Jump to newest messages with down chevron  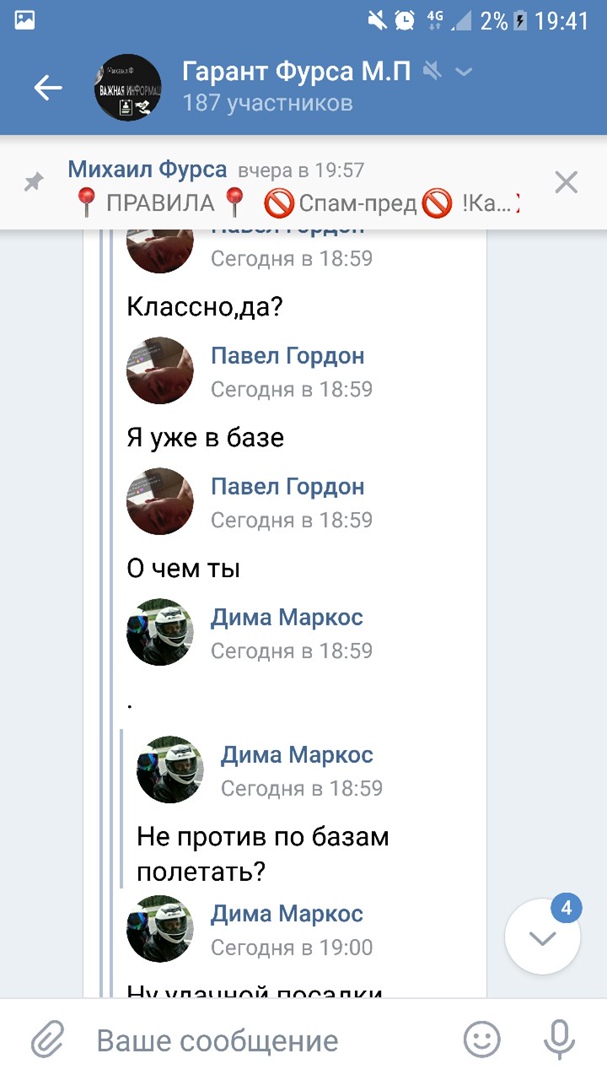pos(542,937)
